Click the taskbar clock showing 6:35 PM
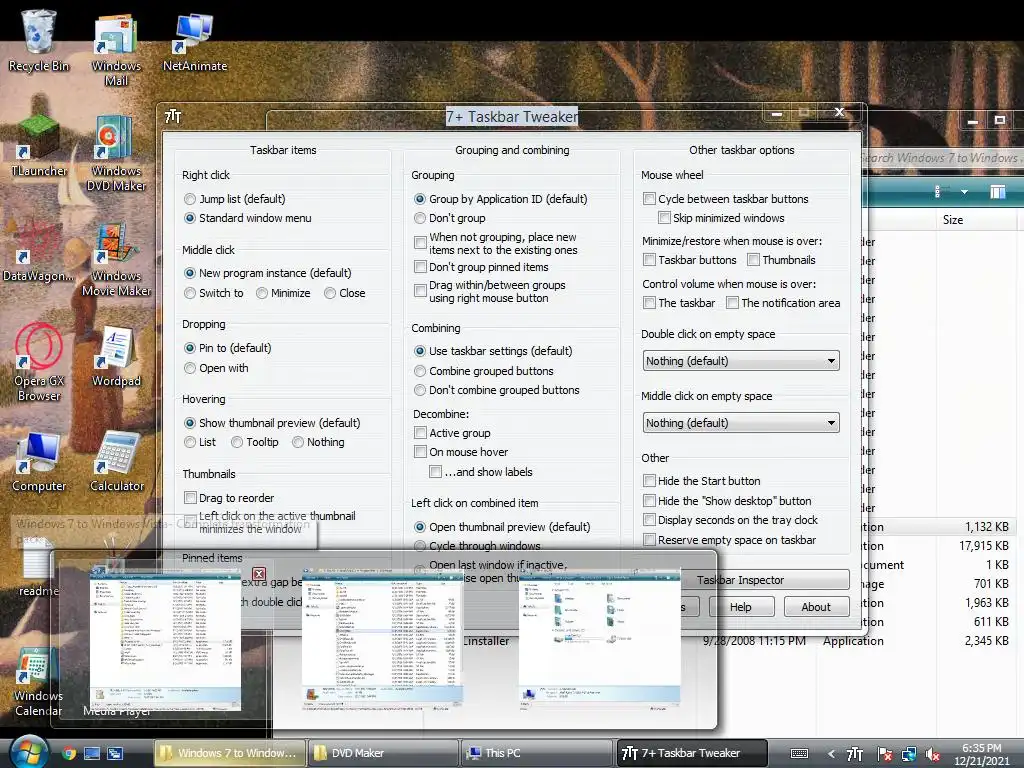The image size is (1024, 768). click(982, 754)
